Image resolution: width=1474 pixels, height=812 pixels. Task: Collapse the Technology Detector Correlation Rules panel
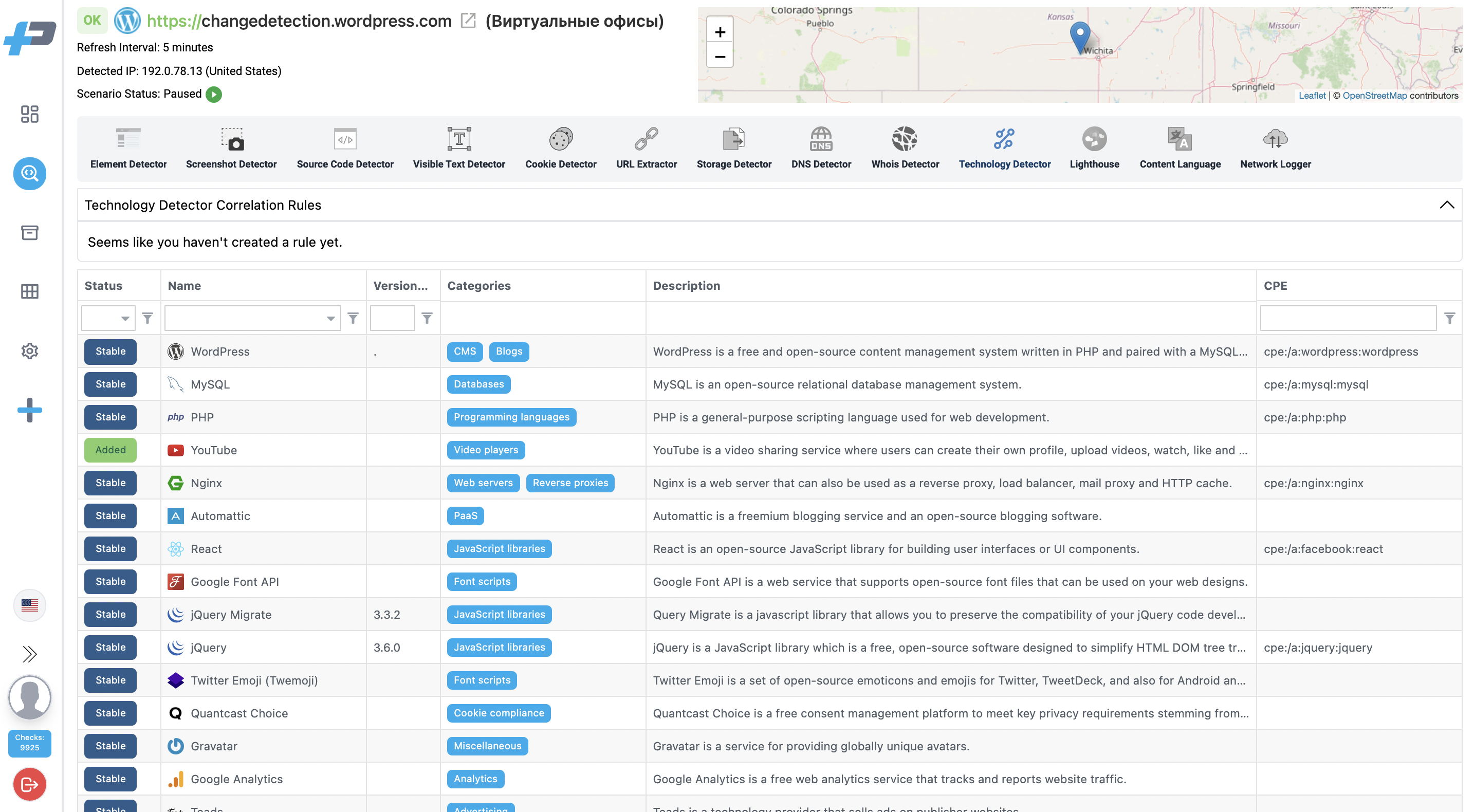(x=1447, y=205)
